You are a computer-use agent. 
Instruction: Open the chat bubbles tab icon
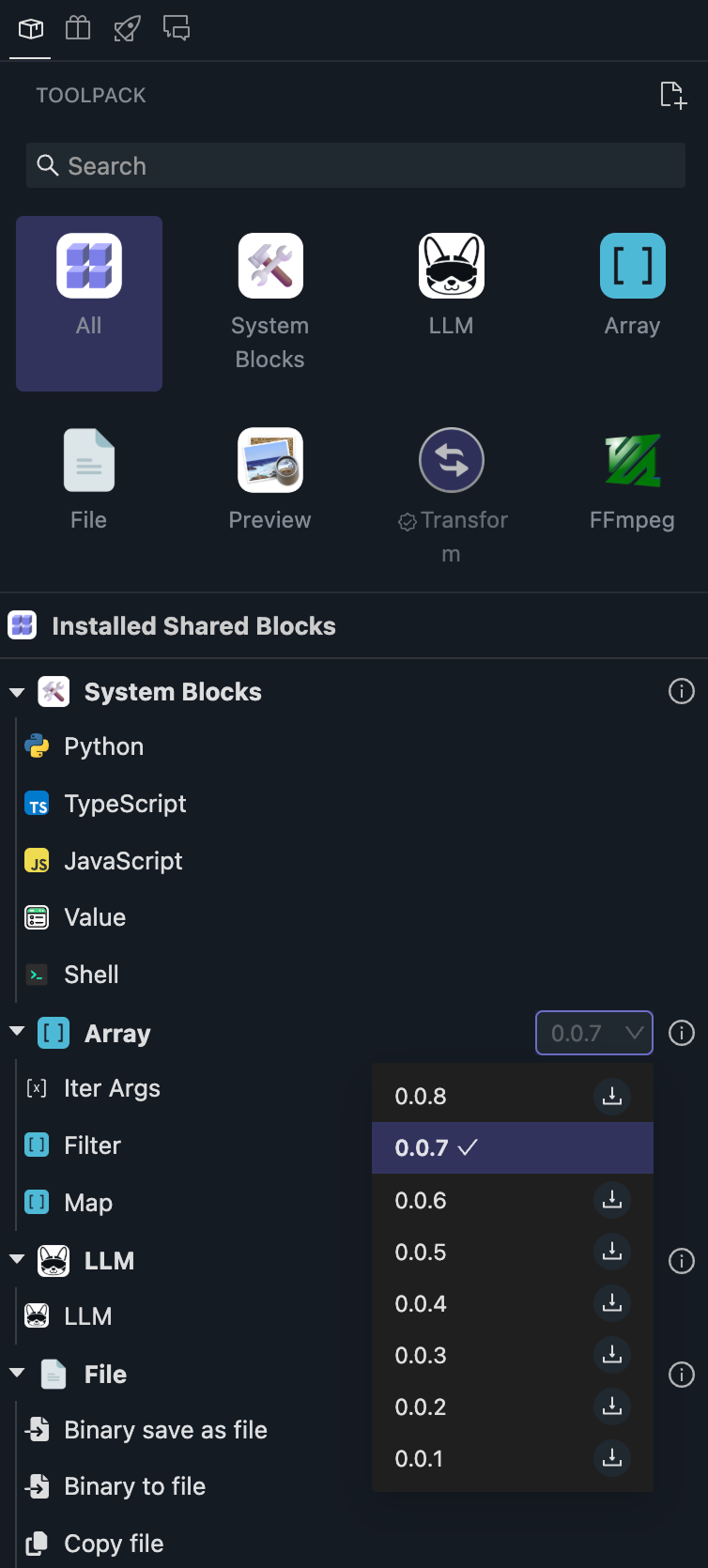177,28
